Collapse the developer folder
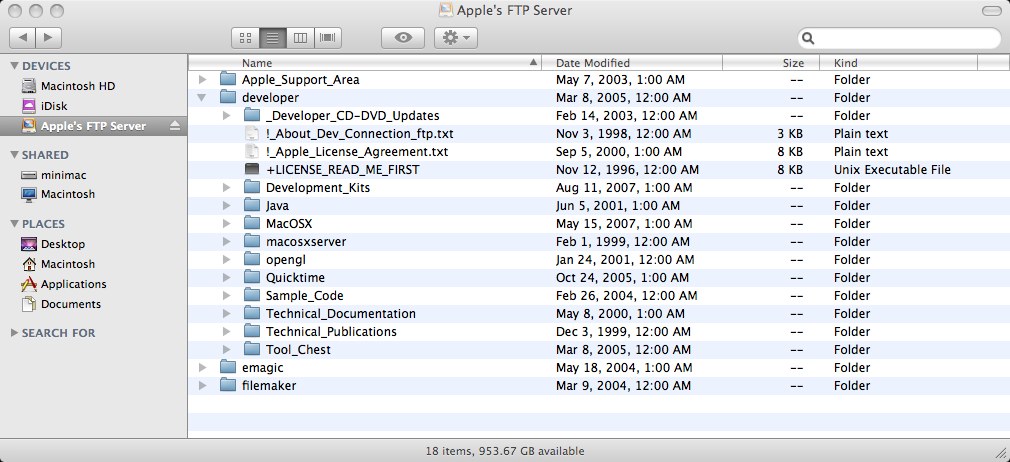The image size is (1010, 462). tap(202, 98)
